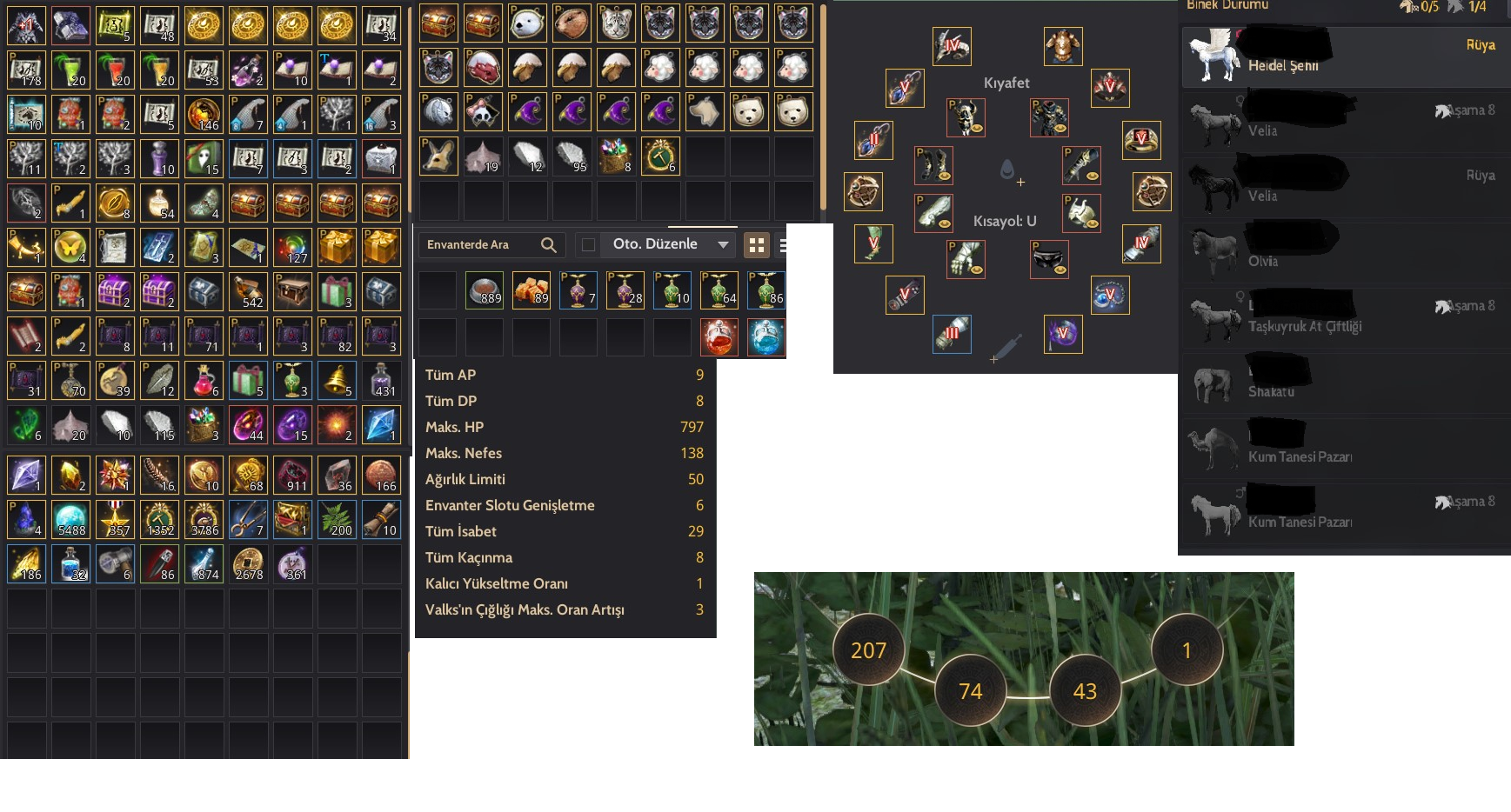Click the circle showing 207
The image size is (1511, 812).
[868, 650]
